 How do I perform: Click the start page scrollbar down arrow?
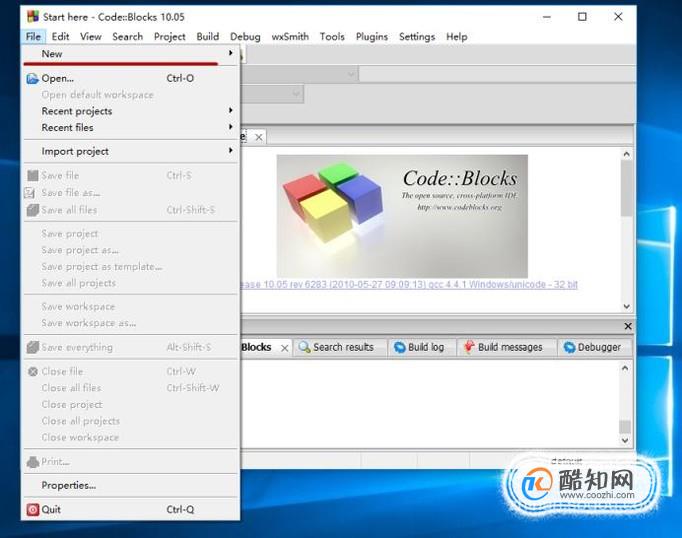[626, 306]
